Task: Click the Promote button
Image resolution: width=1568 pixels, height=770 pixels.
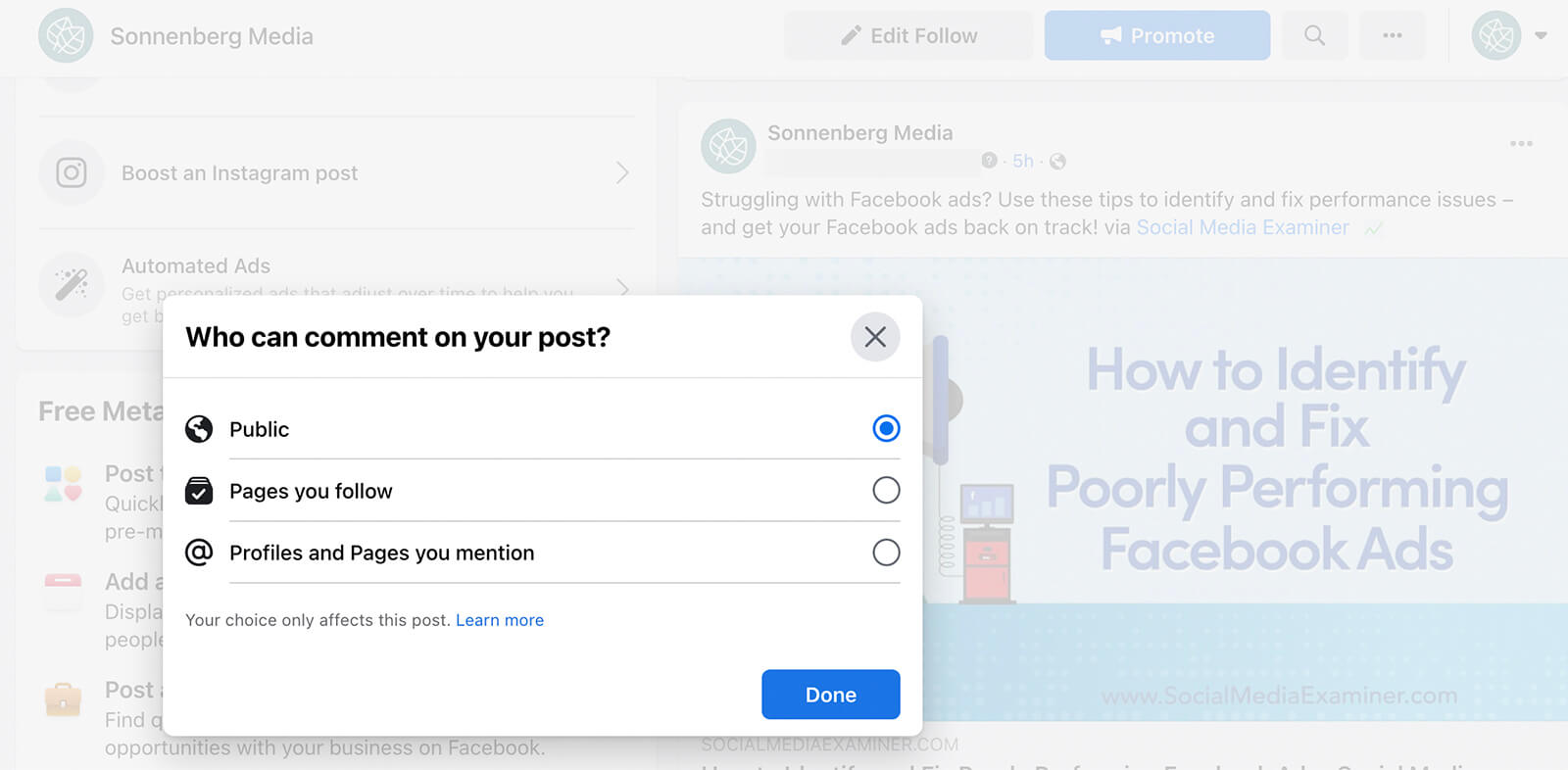Action: coord(1157,36)
